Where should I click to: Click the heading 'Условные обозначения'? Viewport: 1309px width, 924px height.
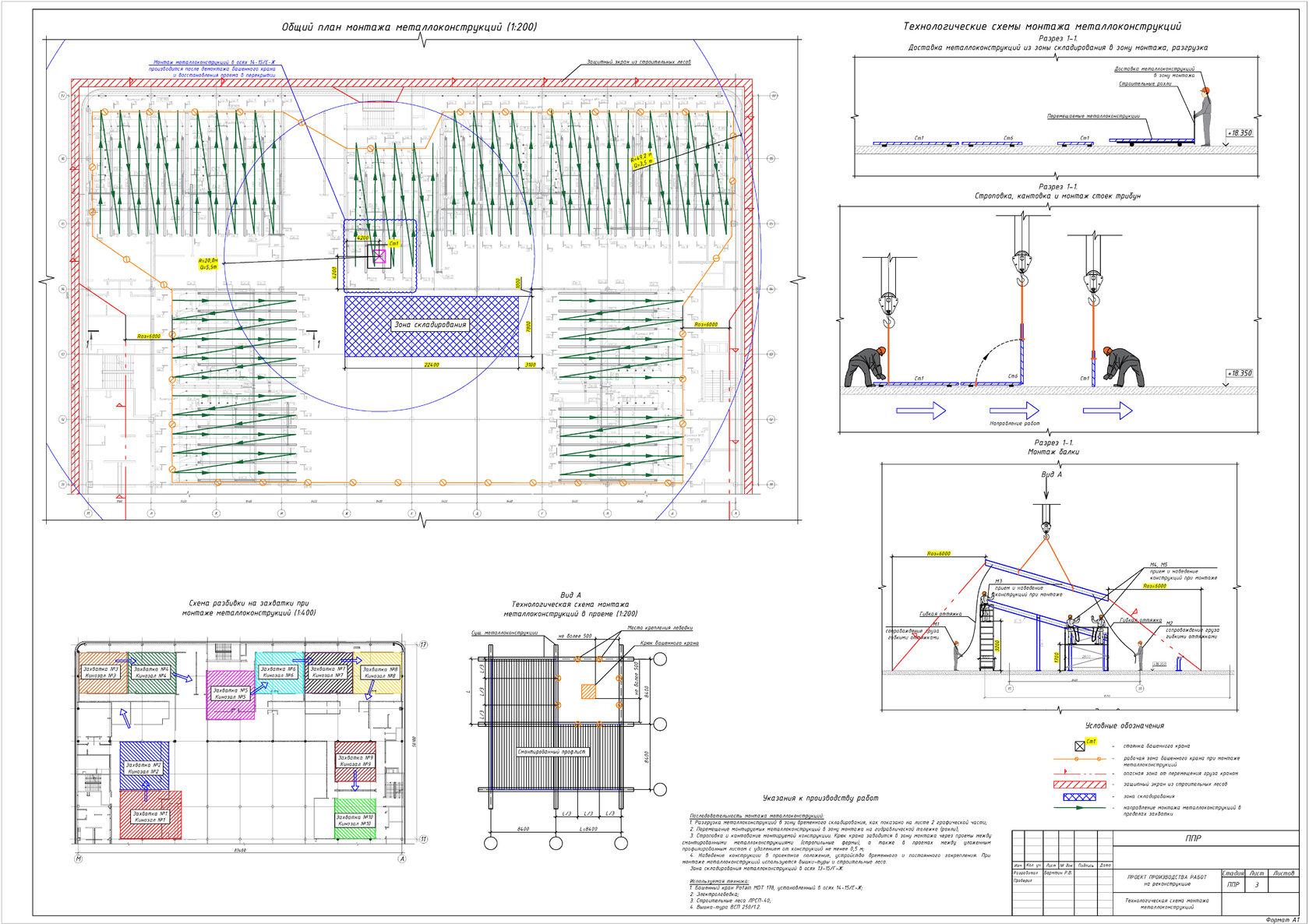(1124, 725)
